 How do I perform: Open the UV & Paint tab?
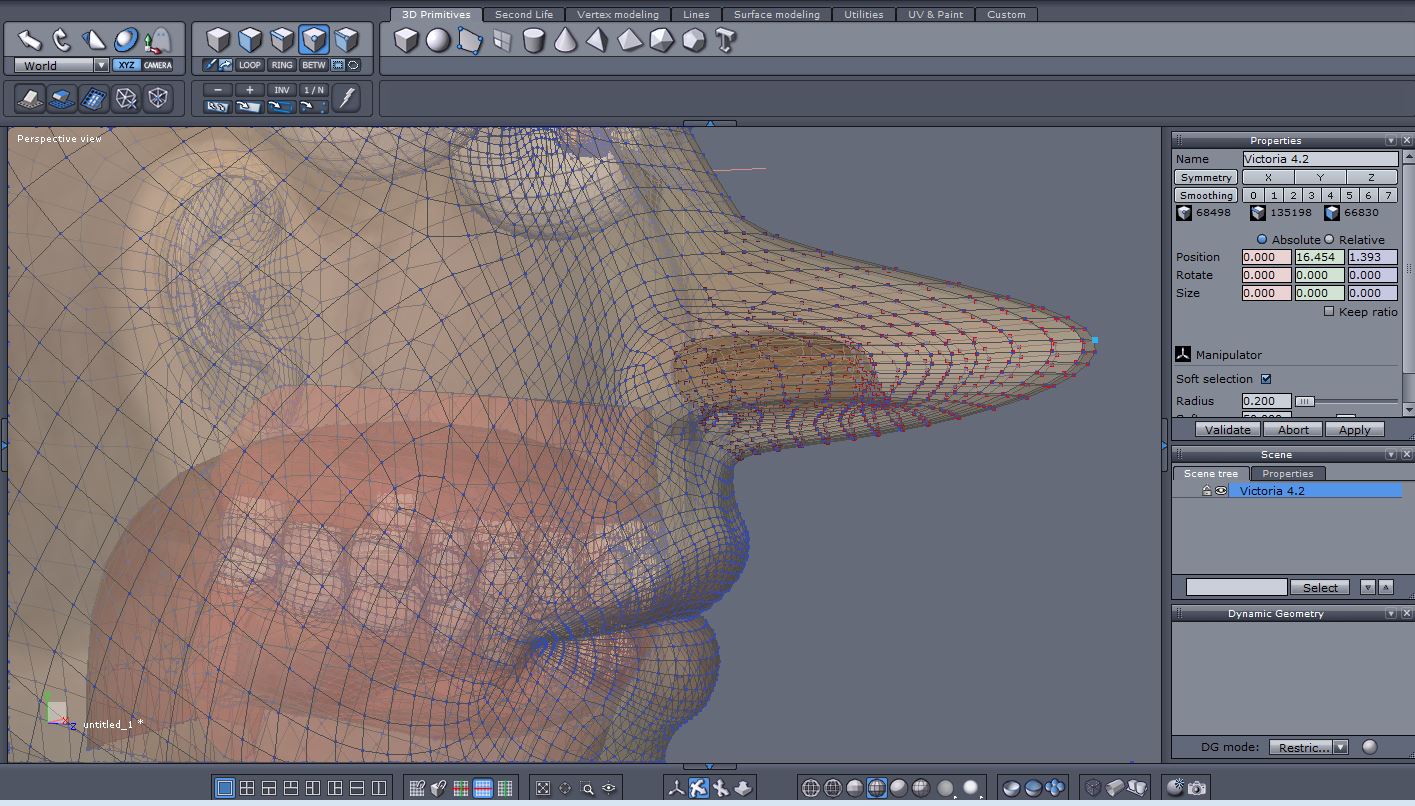(x=936, y=15)
